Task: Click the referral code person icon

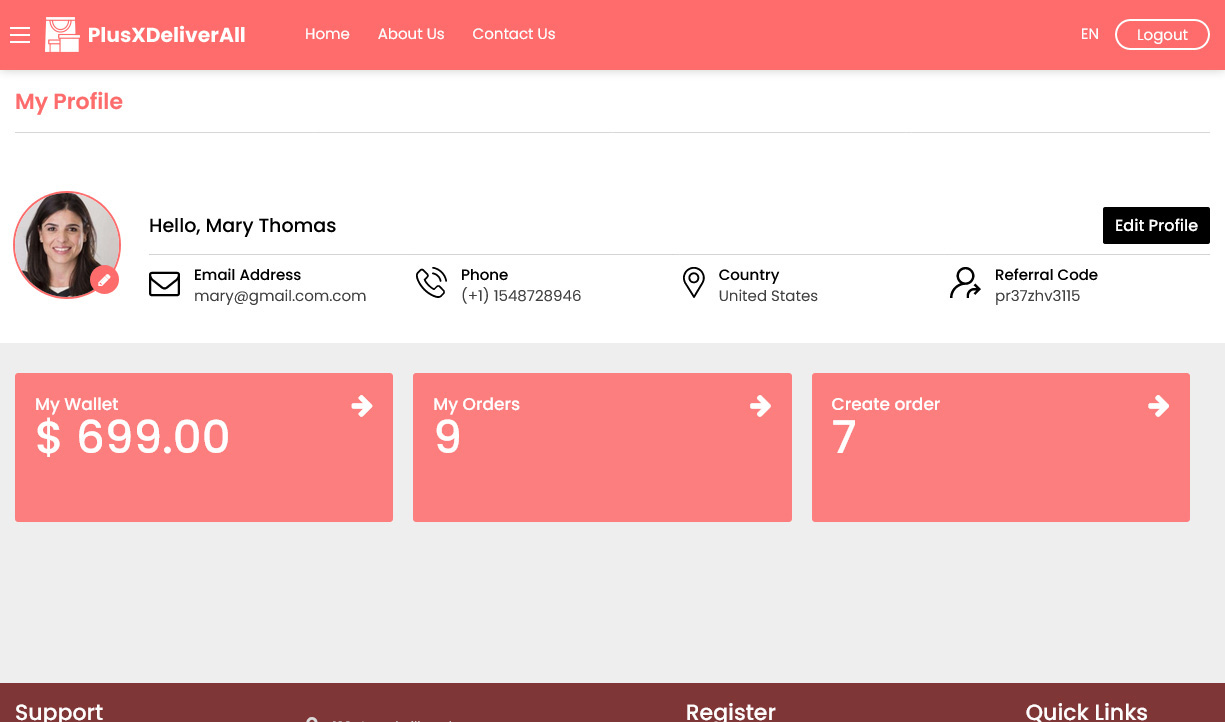Action: click(965, 283)
